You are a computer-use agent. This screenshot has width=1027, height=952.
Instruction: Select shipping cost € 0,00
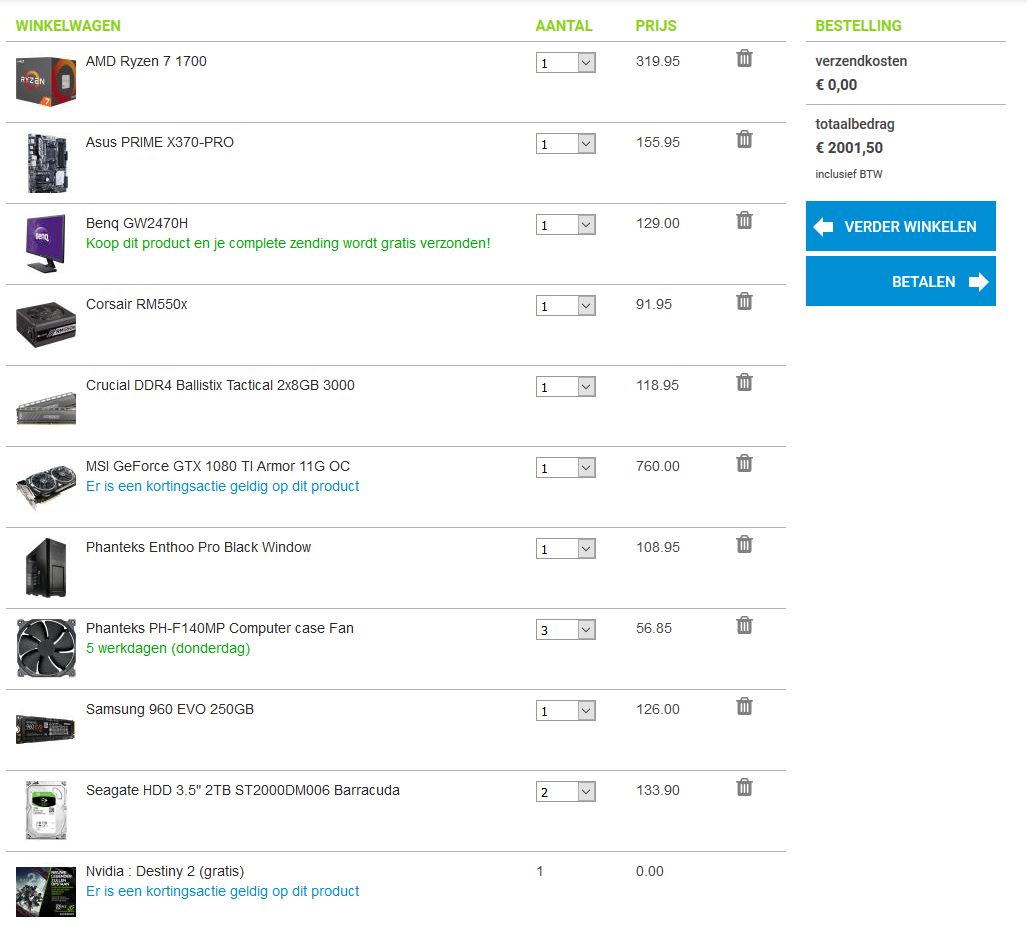pyautogui.click(x=836, y=85)
